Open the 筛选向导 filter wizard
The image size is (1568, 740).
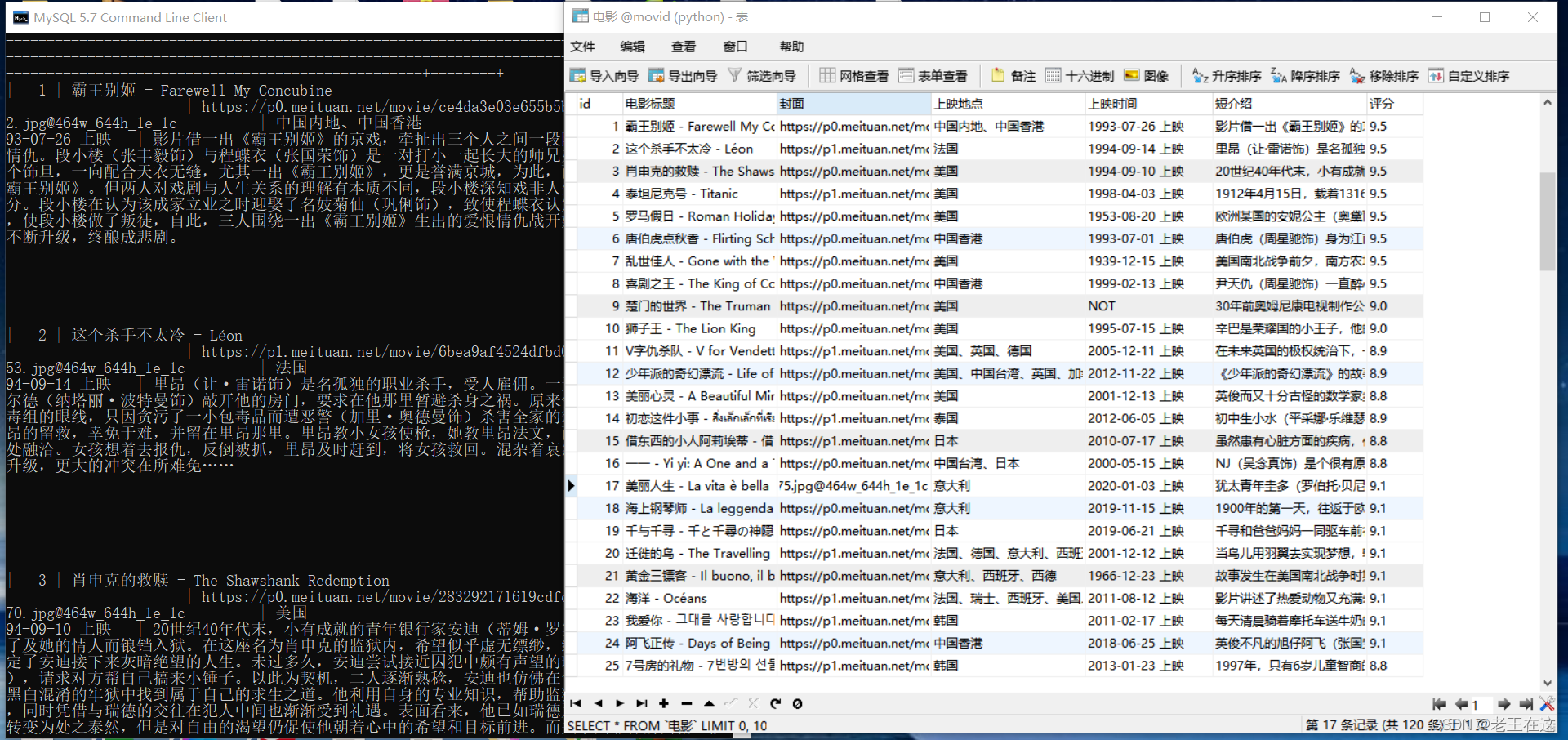762,76
